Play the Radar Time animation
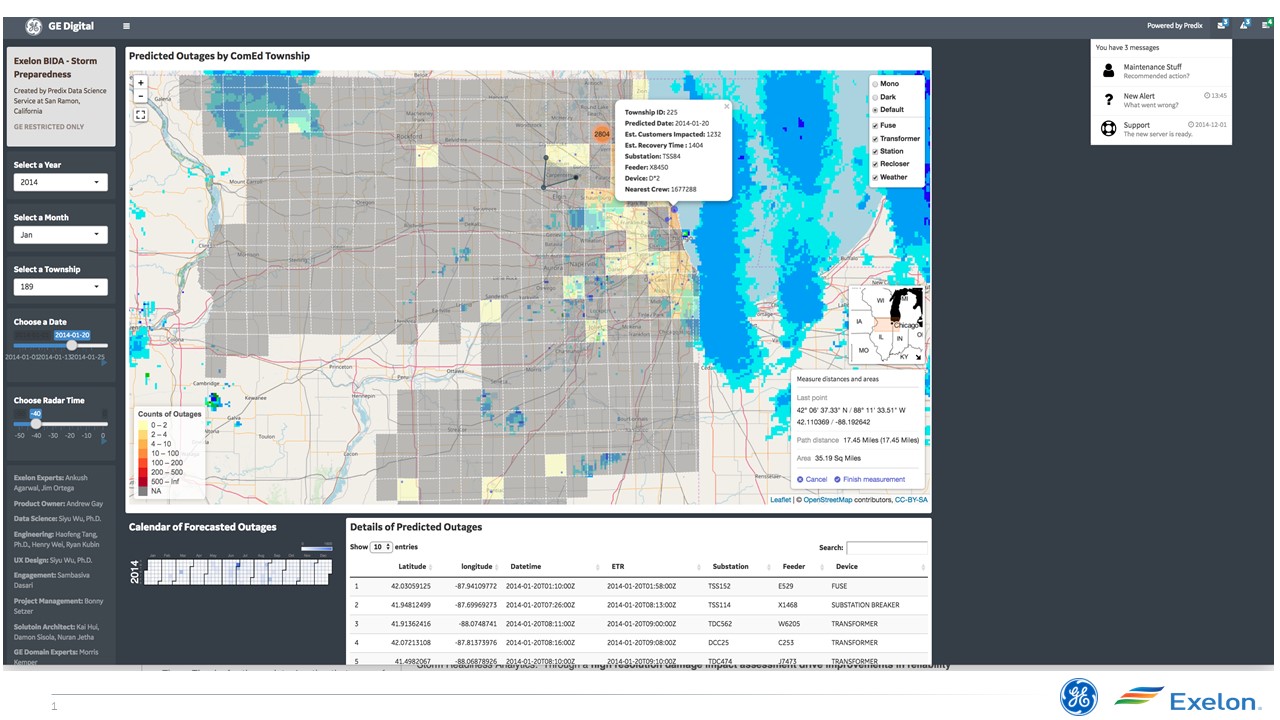This screenshot has height=720, width=1280. pyautogui.click(x=103, y=443)
